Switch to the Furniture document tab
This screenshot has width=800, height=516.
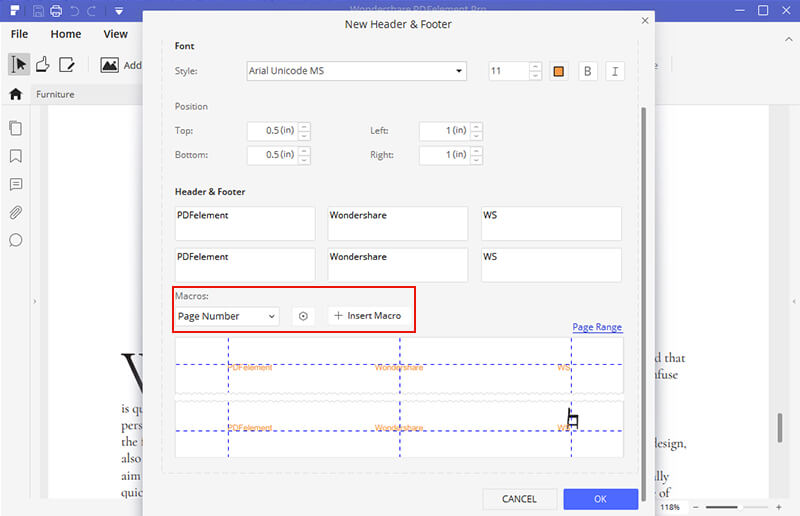click(55, 94)
